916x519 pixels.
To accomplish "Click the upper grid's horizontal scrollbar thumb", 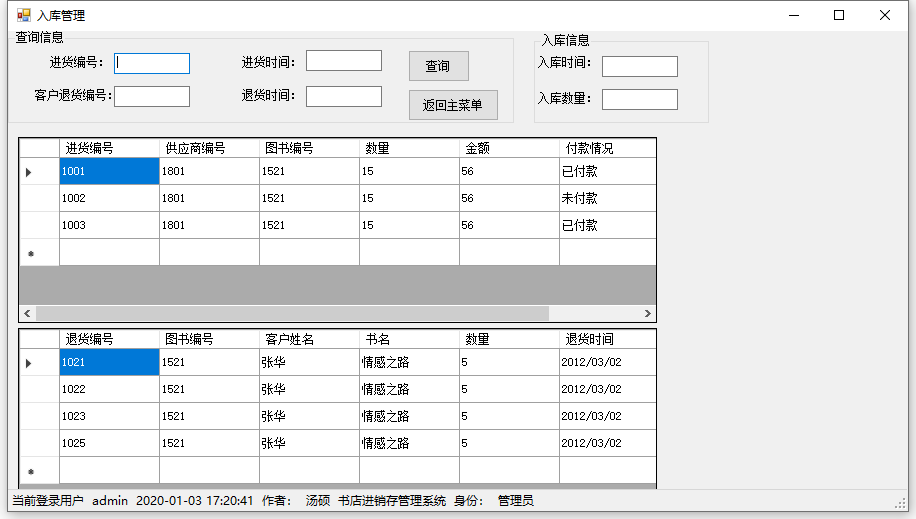I will [292, 313].
